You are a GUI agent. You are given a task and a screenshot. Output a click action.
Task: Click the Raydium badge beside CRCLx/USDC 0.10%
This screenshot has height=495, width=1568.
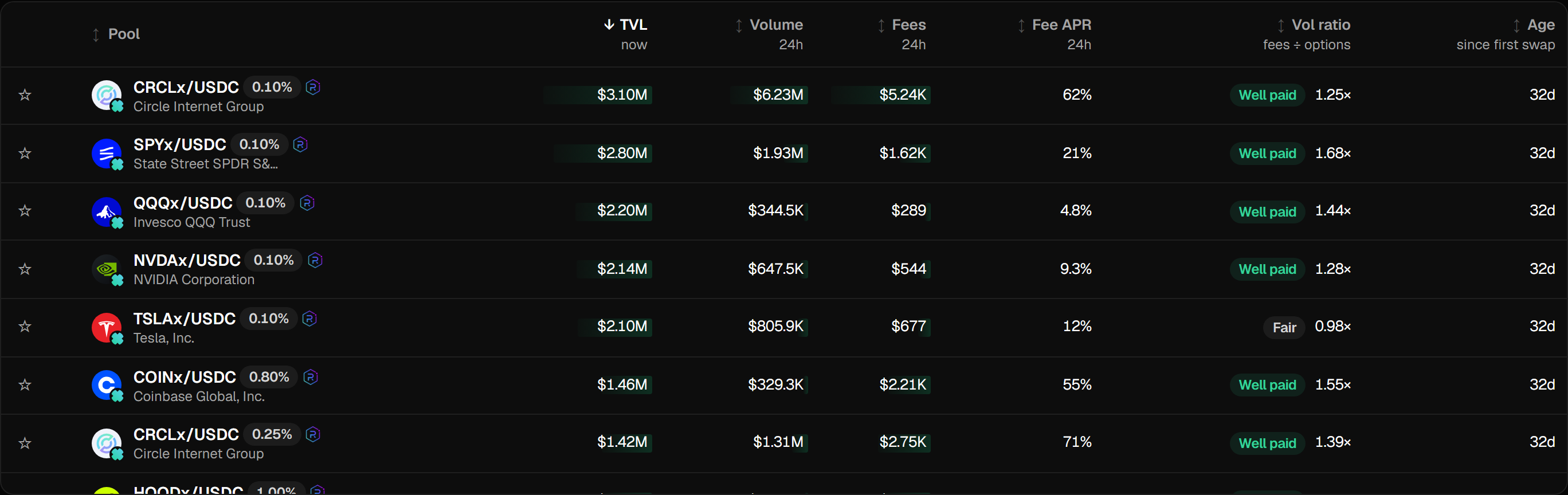(x=313, y=87)
